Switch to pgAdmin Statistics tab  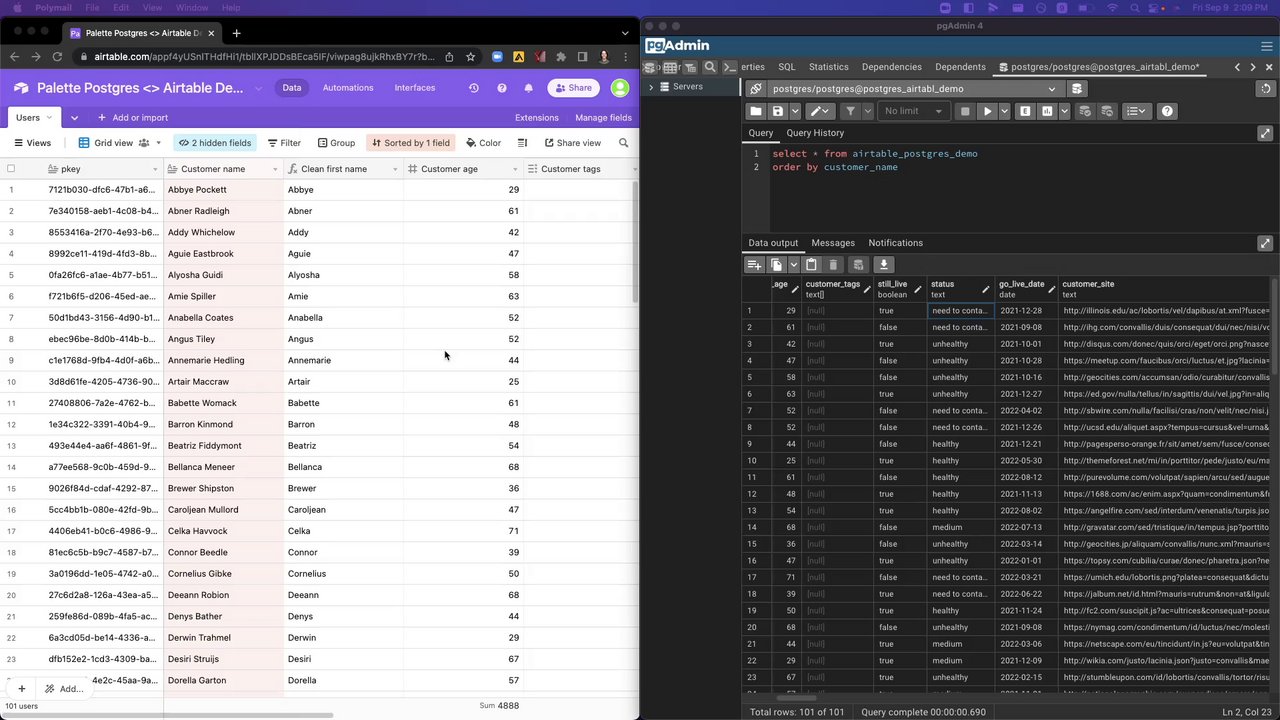click(829, 67)
